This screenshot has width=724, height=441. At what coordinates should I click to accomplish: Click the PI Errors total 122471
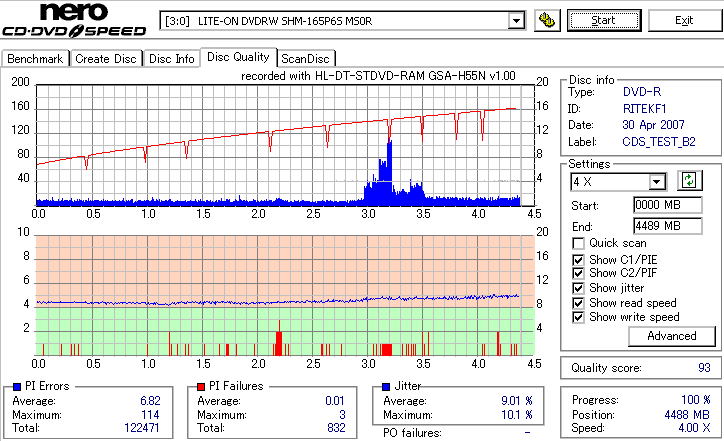pos(142,428)
